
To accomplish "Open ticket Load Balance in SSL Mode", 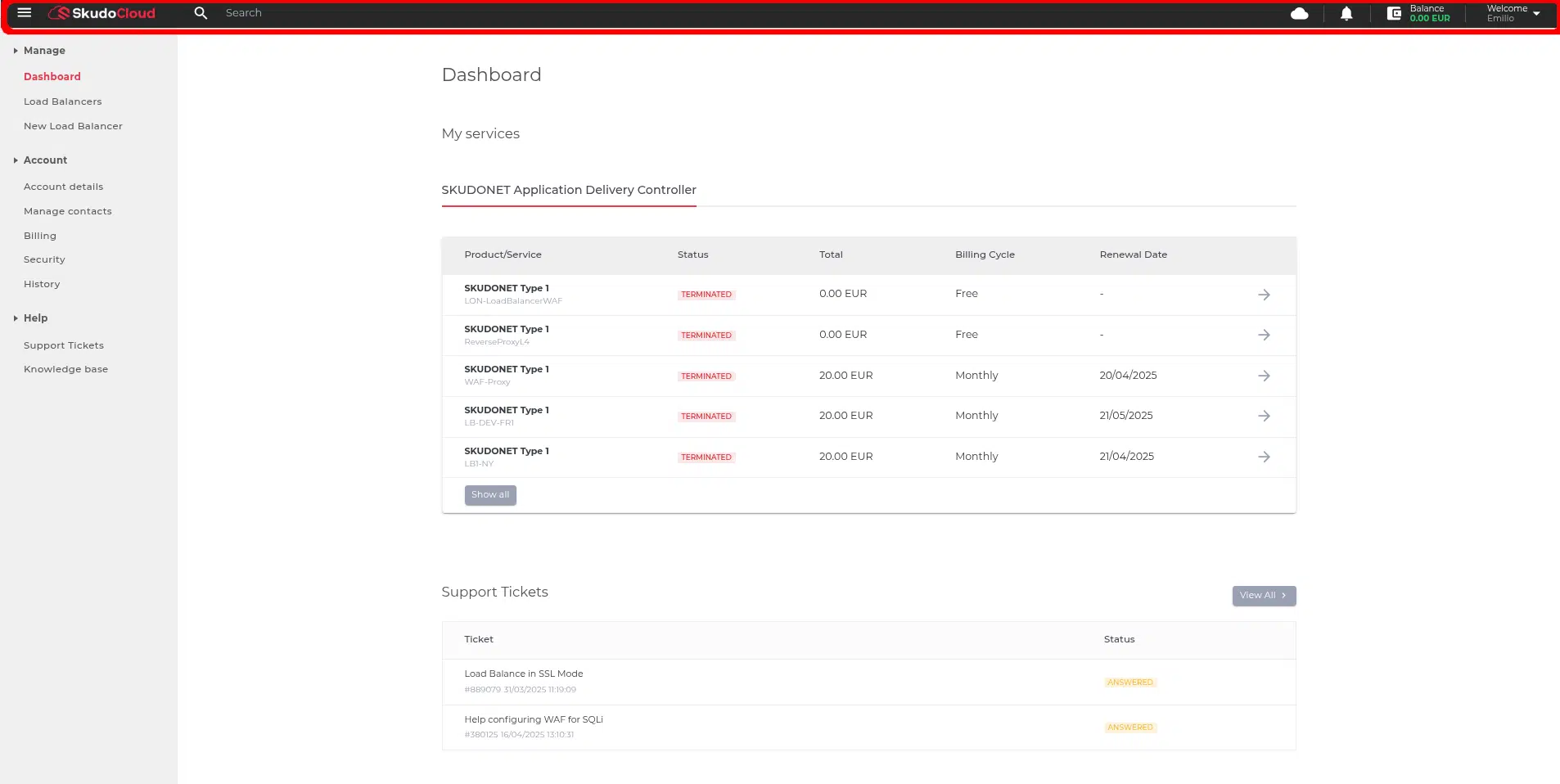I will pyautogui.click(x=524, y=674).
